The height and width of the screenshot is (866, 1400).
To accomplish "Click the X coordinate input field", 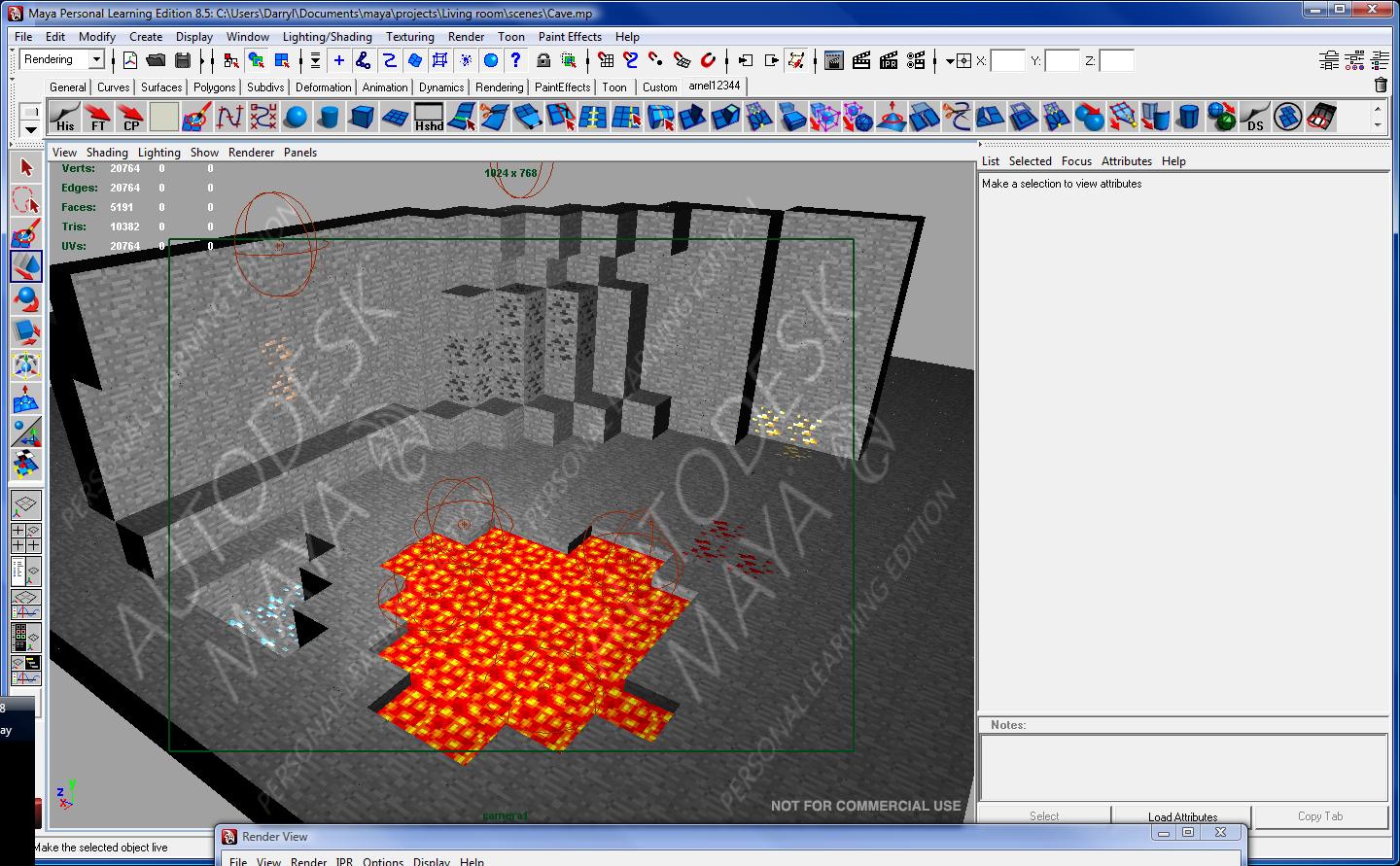I will (1007, 60).
